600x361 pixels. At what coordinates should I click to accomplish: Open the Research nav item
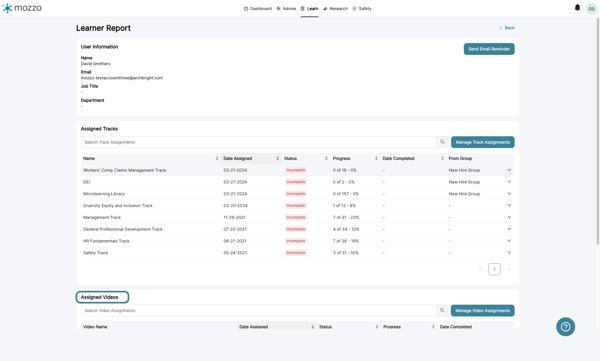click(x=336, y=8)
